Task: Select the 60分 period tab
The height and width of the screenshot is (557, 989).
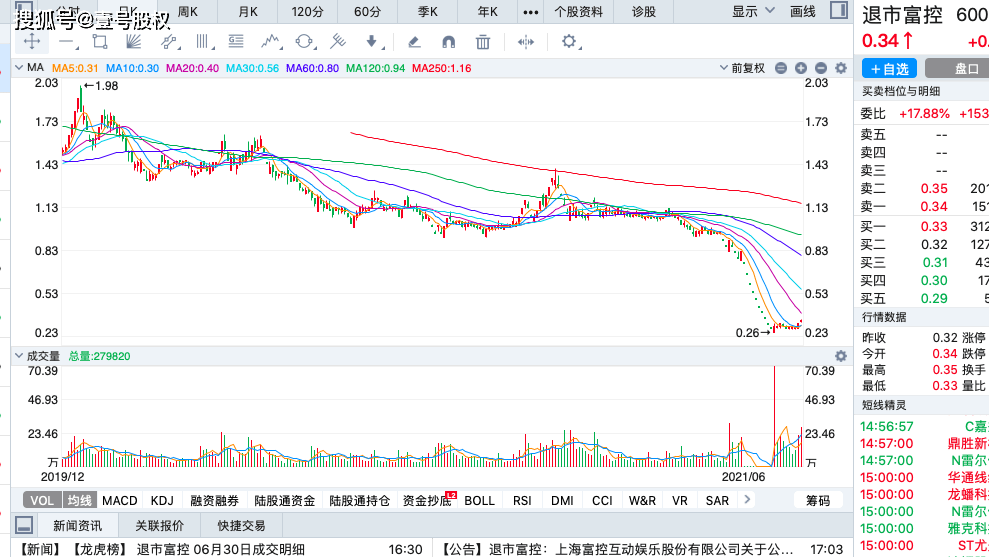Action: (367, 11)
